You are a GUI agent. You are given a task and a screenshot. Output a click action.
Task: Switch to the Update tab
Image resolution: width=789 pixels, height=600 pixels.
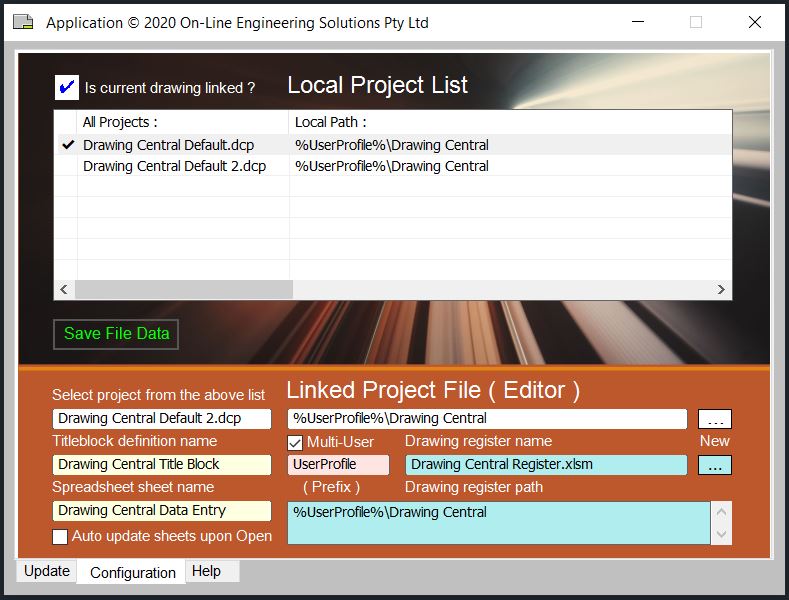pos(47,571)
